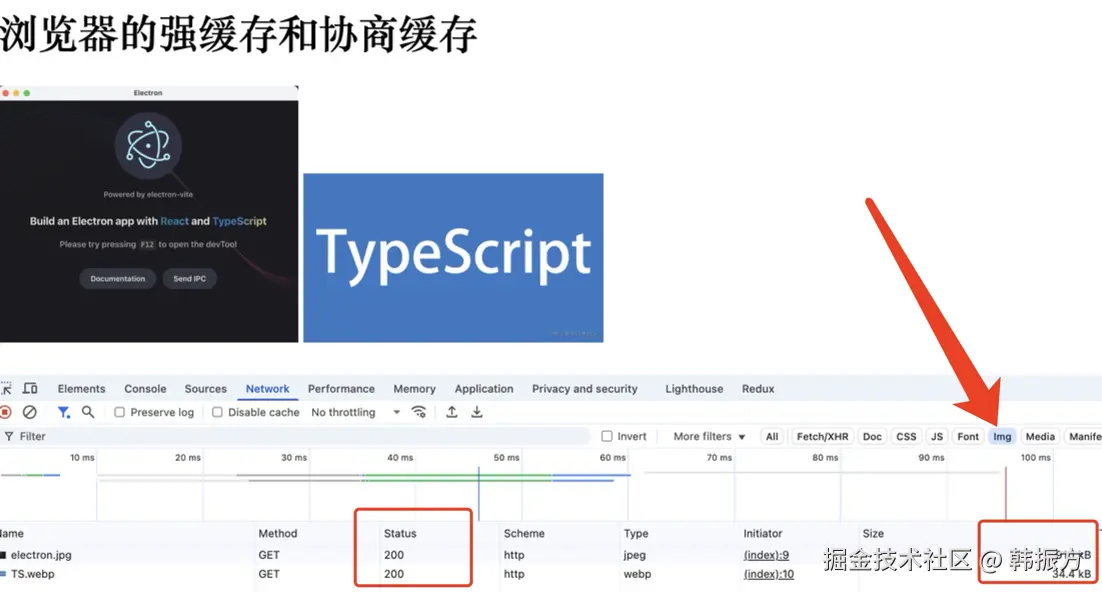This screenshot has width=1102, height=592.
Task: Switch to the Elements tab
Action: (x=82, y=388)
